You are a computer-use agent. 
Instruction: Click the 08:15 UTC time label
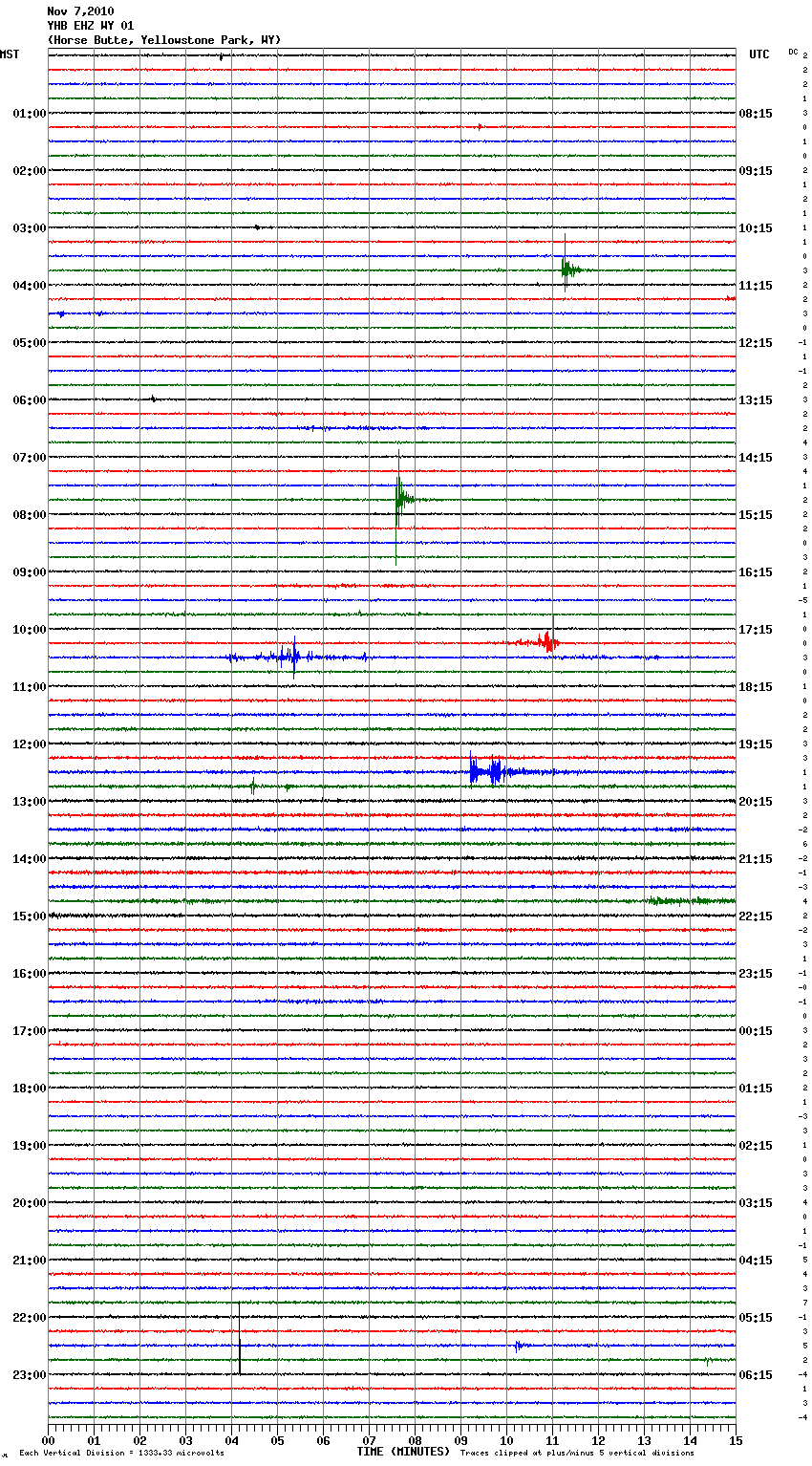[x=756, y=114]
